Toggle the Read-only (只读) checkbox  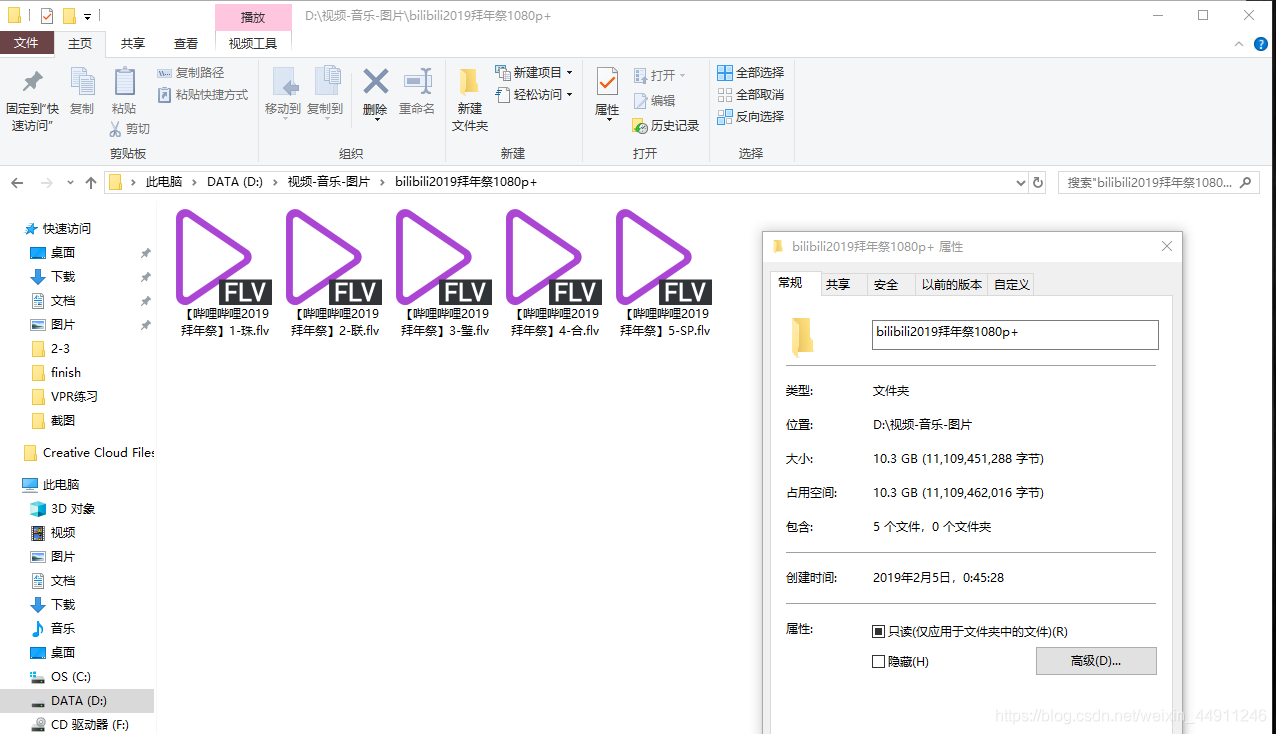tap(879, 632)
